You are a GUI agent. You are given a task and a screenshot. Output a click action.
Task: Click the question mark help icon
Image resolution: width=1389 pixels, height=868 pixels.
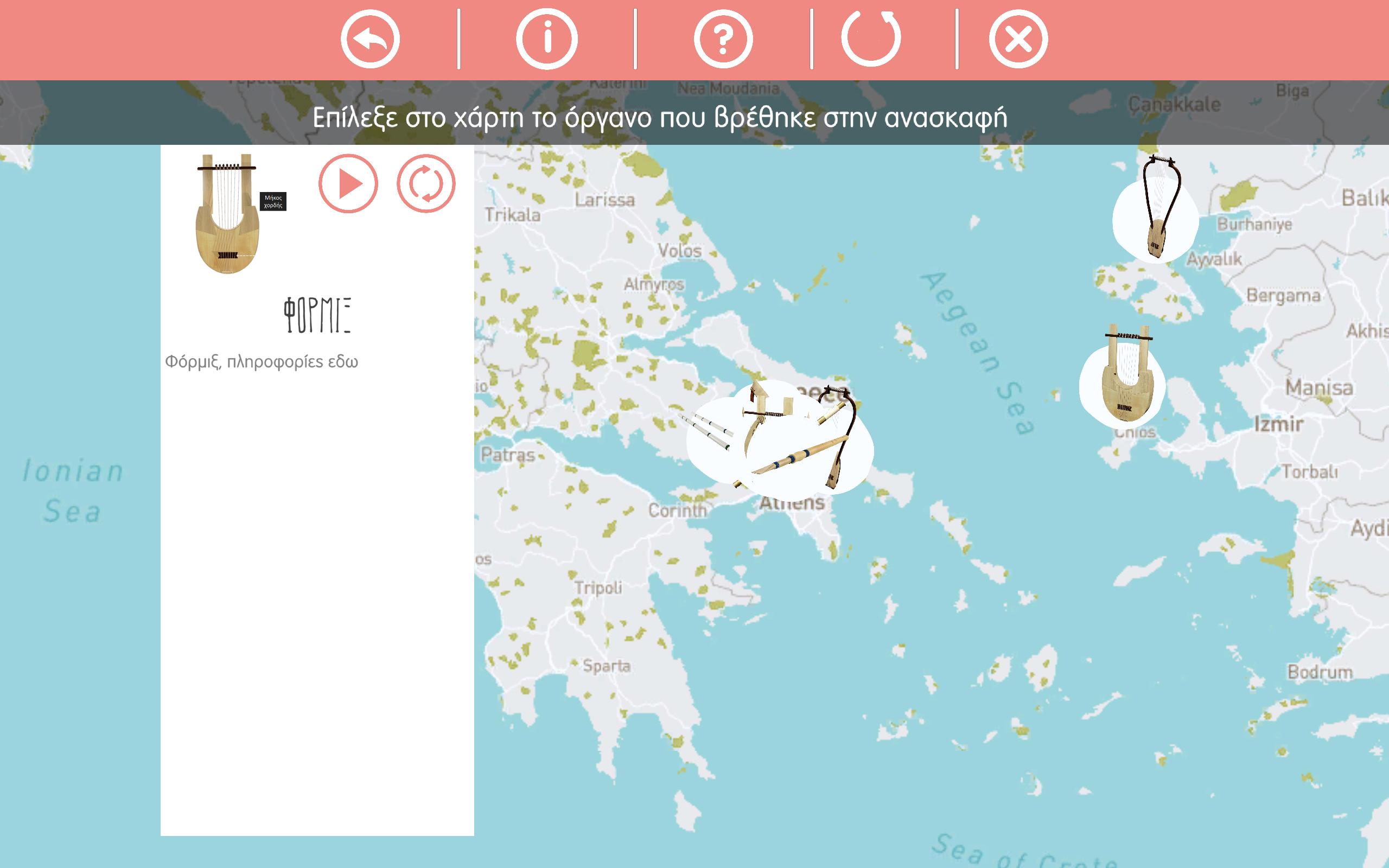723,39
